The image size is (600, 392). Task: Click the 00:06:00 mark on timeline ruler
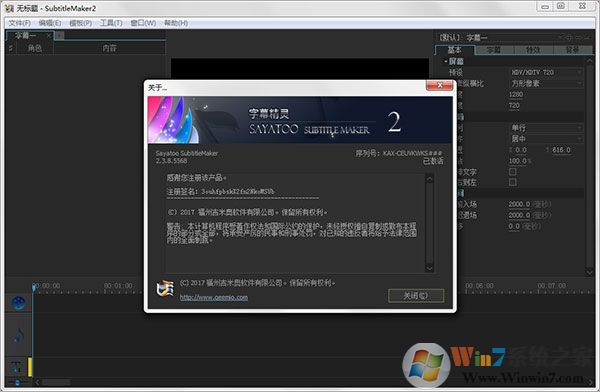coord(479,286)
